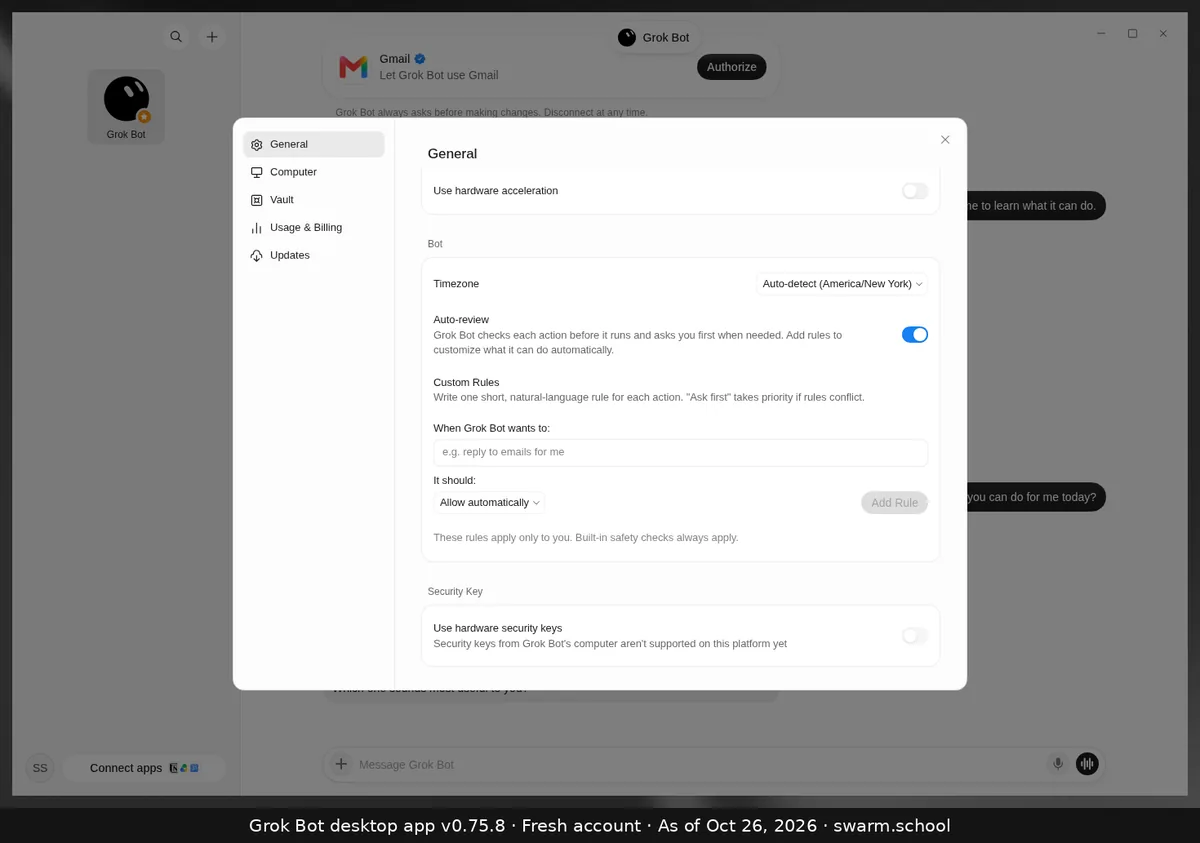Click the monitor icon beside Computer

(257, 172)
